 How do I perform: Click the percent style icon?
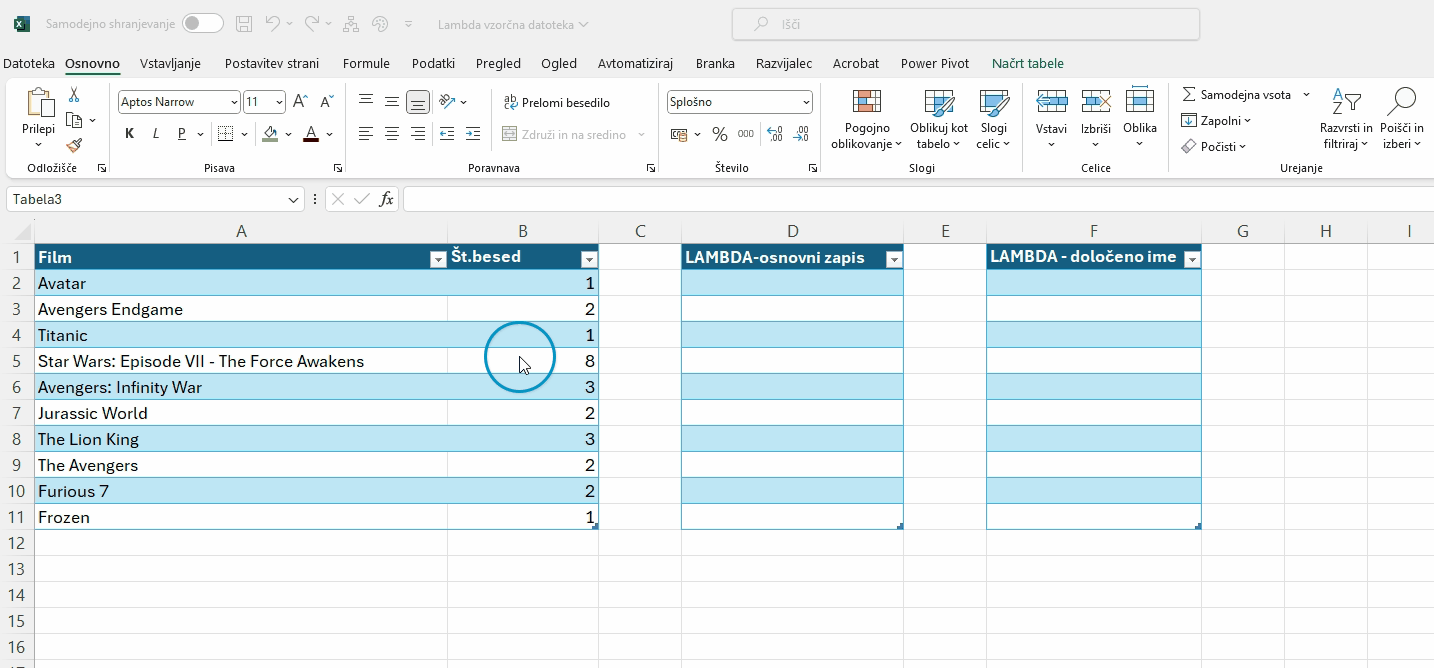[x=720, y=134]
